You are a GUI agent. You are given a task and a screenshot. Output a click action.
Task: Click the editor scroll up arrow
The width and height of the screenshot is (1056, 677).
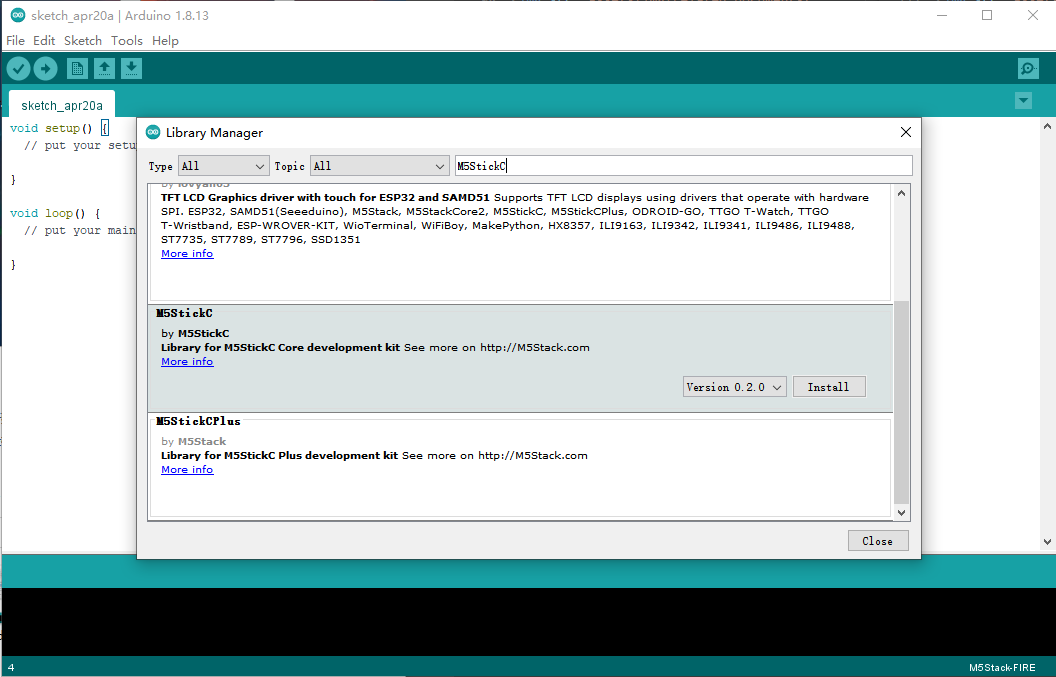[1047, 126]
